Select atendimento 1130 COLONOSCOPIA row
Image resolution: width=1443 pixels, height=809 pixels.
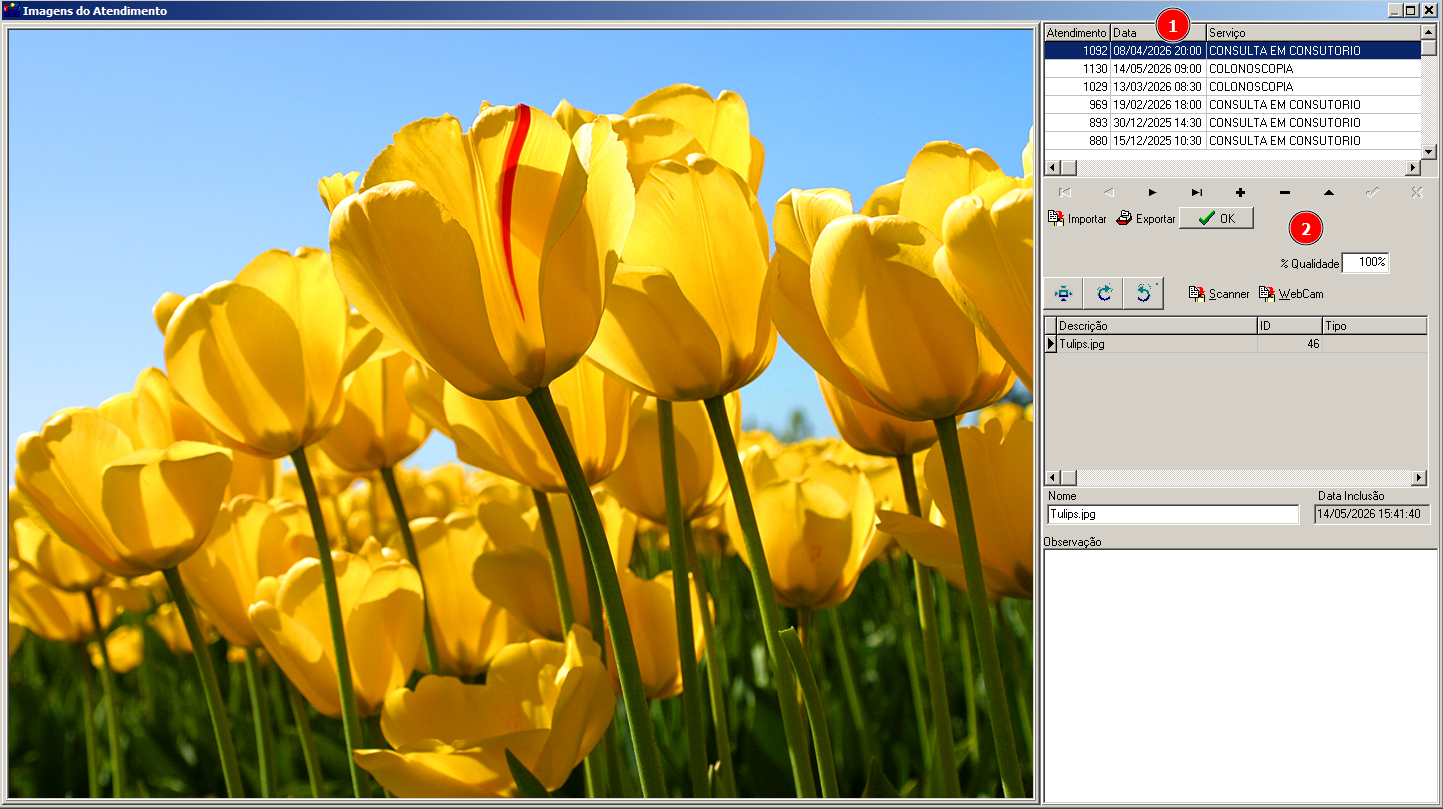click(x=1233, y=69)
